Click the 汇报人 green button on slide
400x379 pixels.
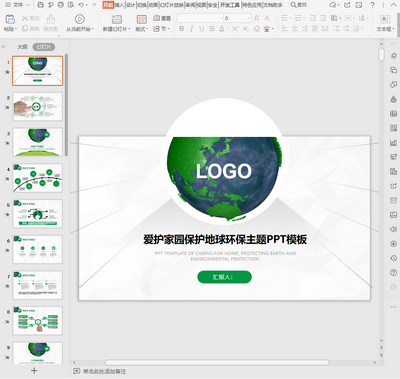[x=224, y=277]
